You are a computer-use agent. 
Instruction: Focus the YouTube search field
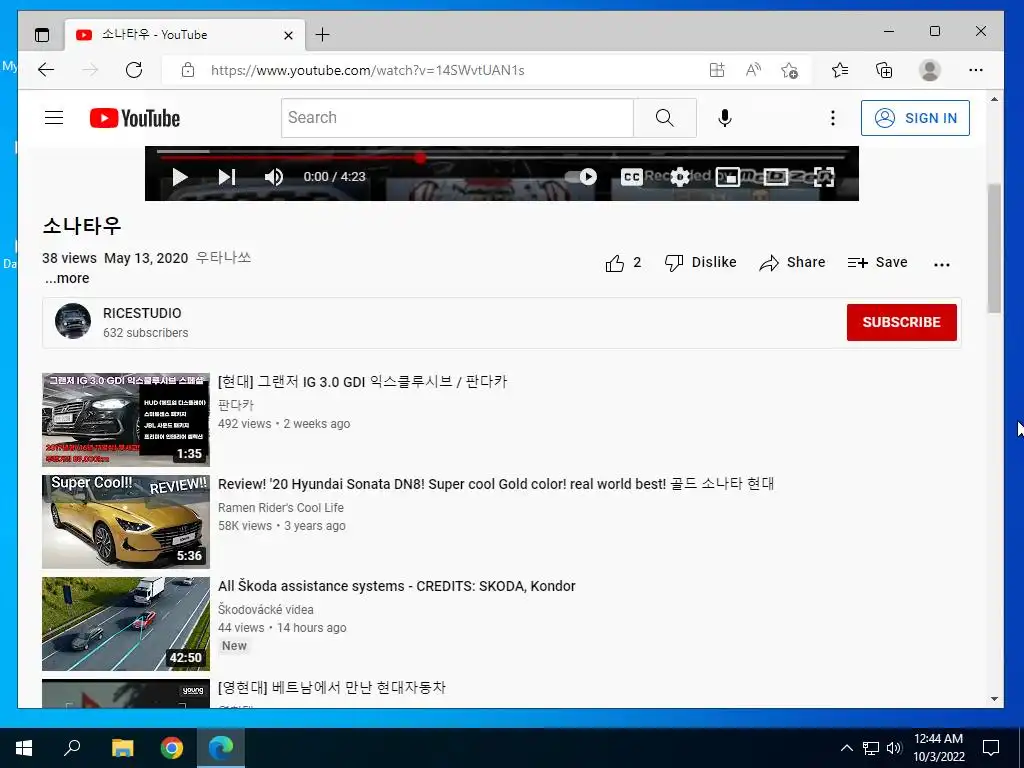[457, 118]
